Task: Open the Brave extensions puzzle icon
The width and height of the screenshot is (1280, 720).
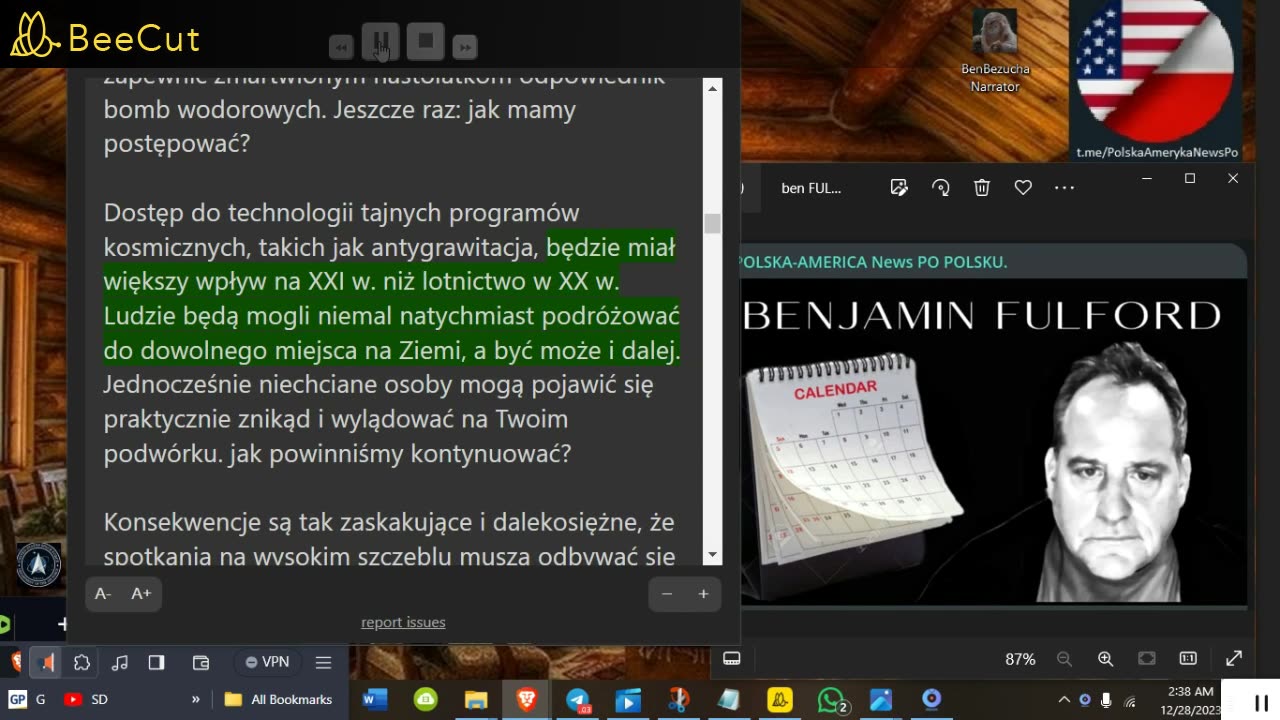Action: pyautogui.click(x=82, y=662)
